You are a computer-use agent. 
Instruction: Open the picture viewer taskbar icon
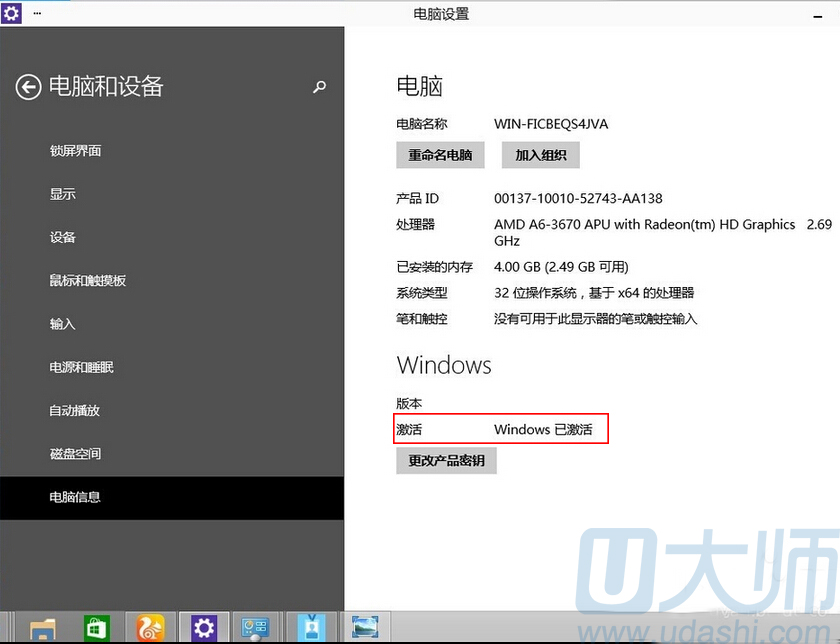pyautogui.click(x=364, y=628)
